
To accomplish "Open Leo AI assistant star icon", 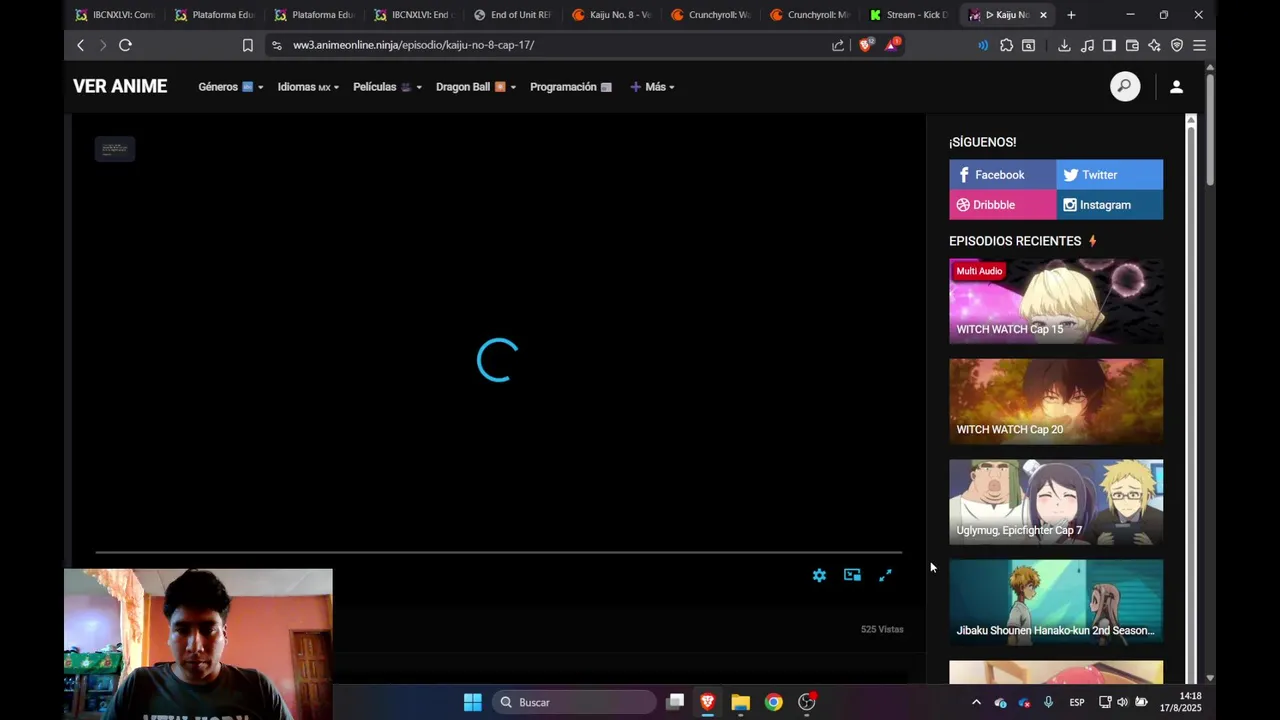I will pos(1154,45).
